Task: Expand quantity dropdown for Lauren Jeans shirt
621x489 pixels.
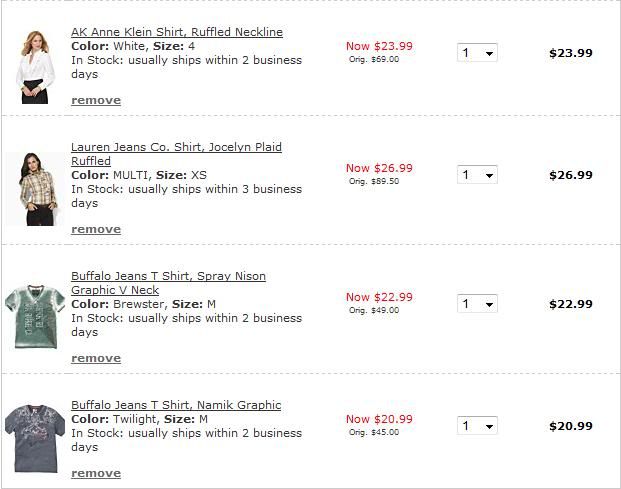Action: 477,175
